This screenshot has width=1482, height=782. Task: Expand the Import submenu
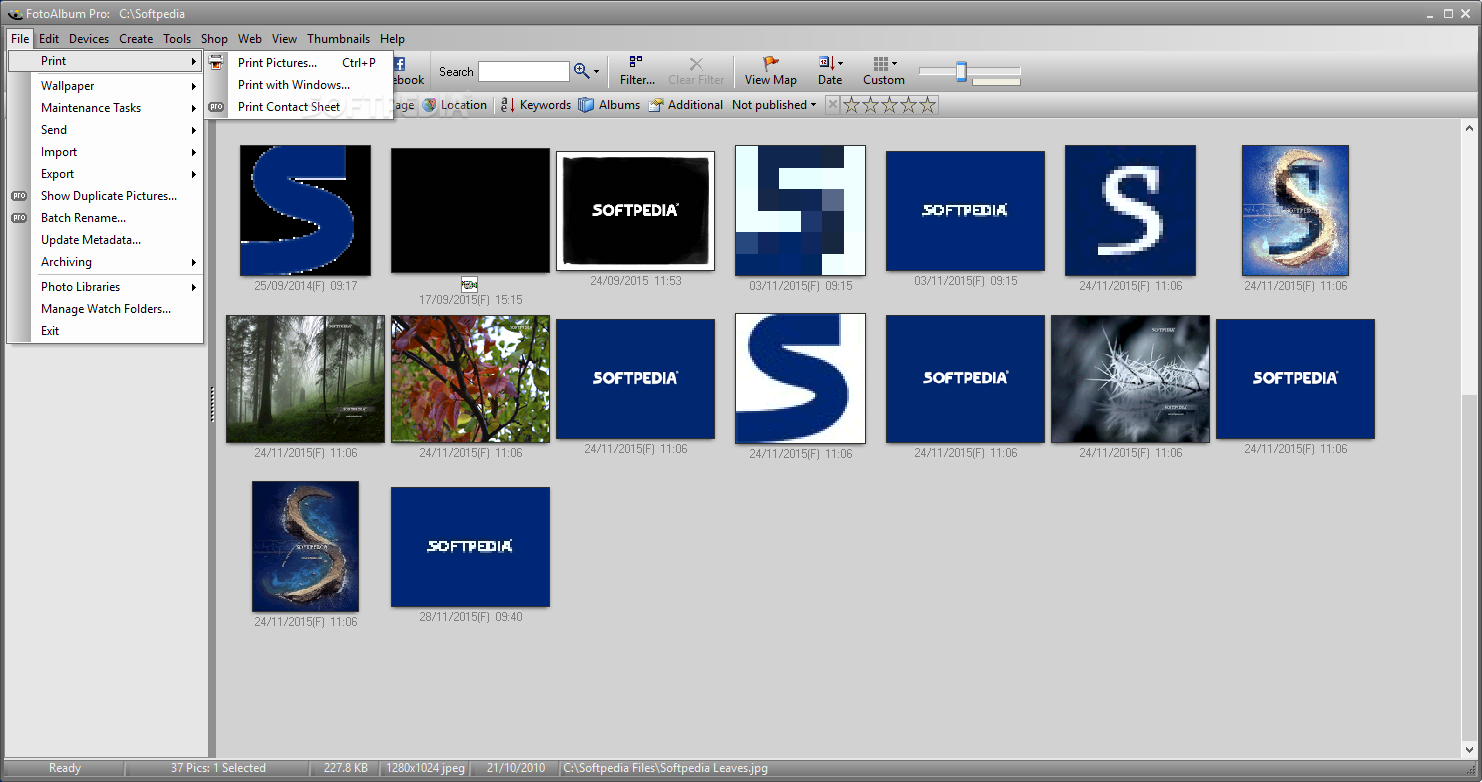tap(105, 152)
